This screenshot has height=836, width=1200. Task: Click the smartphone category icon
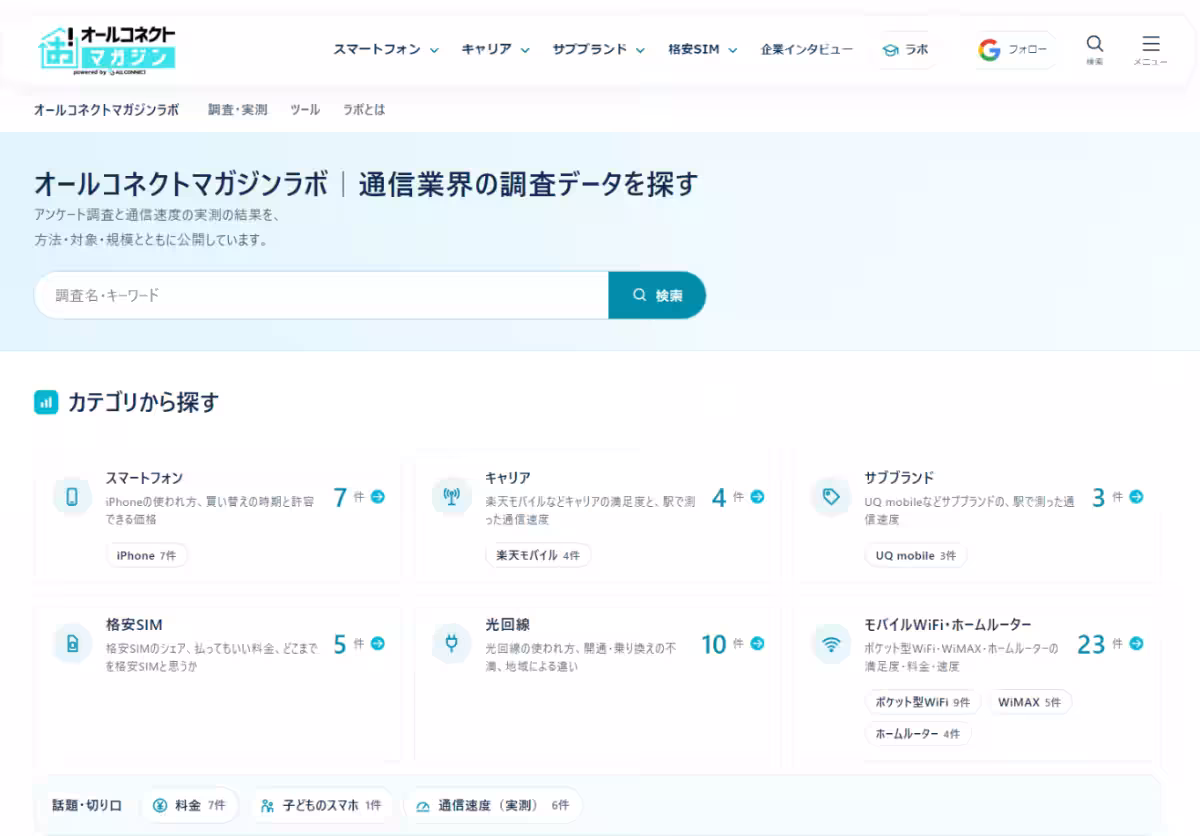tap(72, 496)
